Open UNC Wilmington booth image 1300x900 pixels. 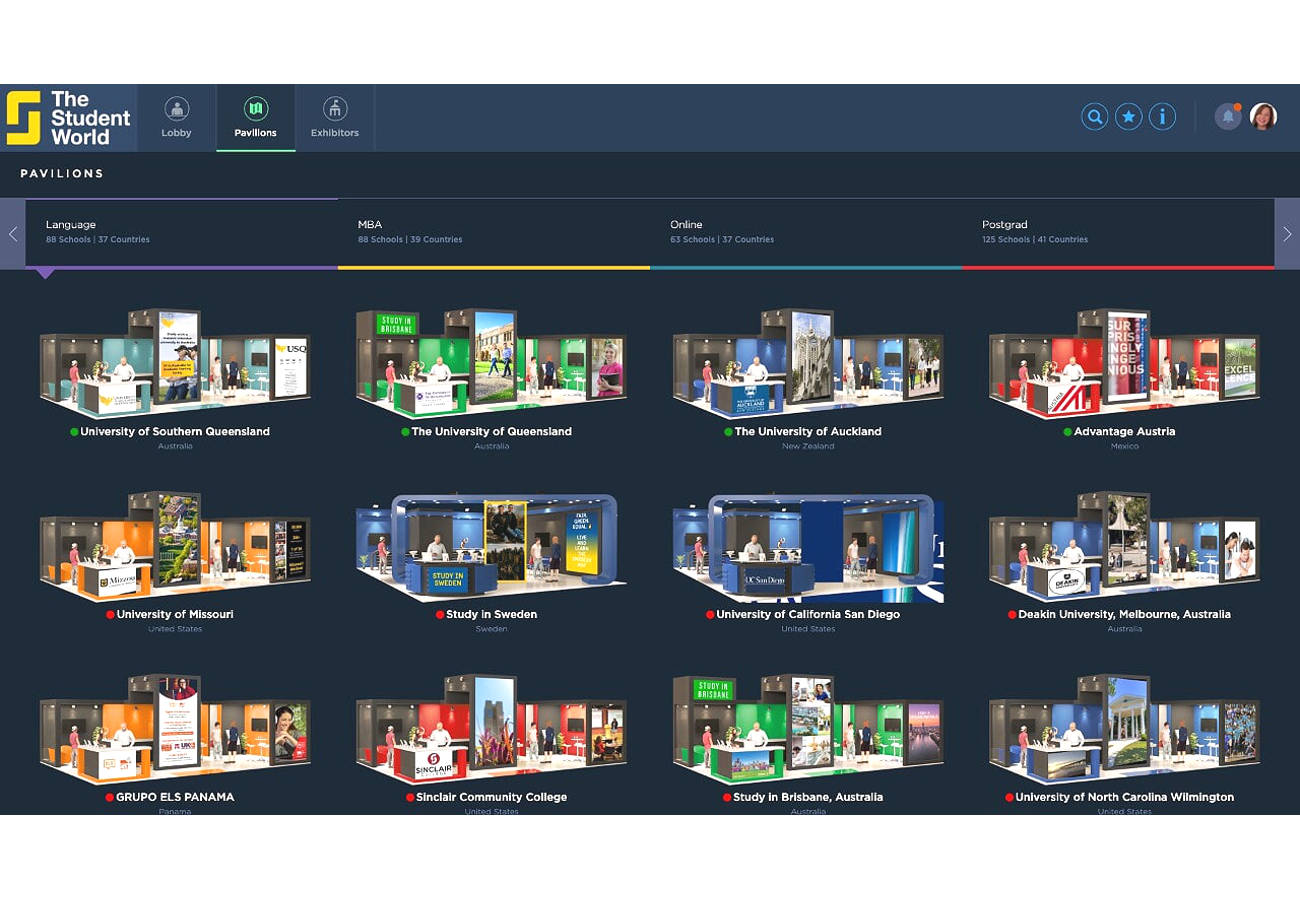(1124, 730)
